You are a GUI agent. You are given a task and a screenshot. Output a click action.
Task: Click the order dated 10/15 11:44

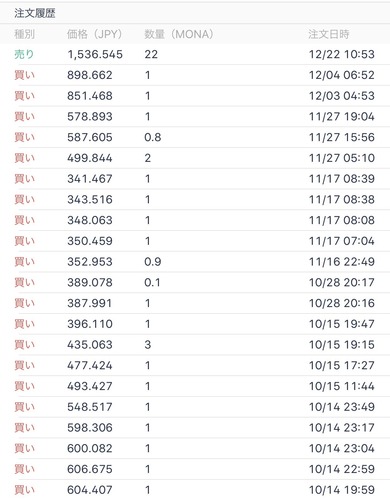click(195, 386)
